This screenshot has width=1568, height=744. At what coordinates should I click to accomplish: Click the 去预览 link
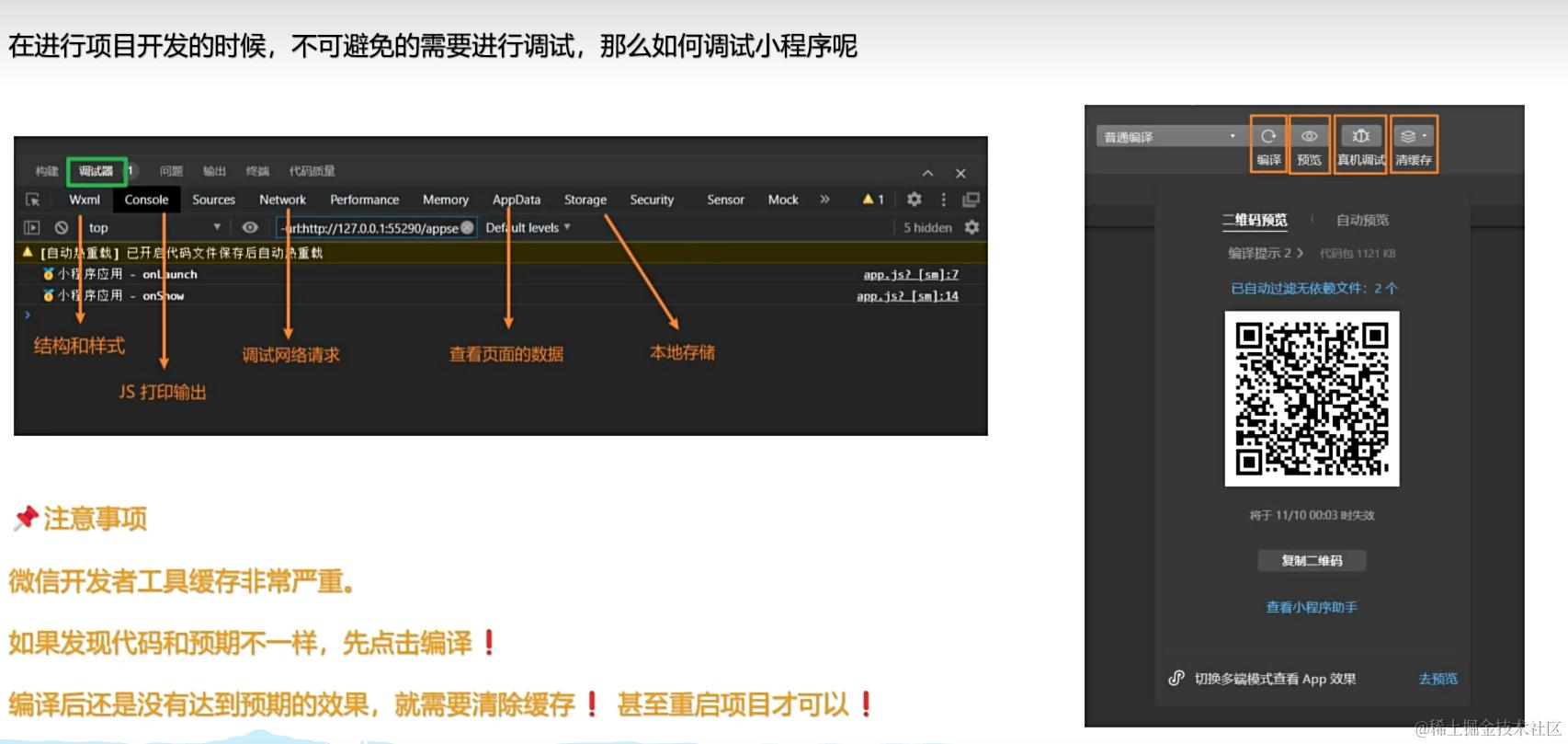click(x=1437, y=679)
